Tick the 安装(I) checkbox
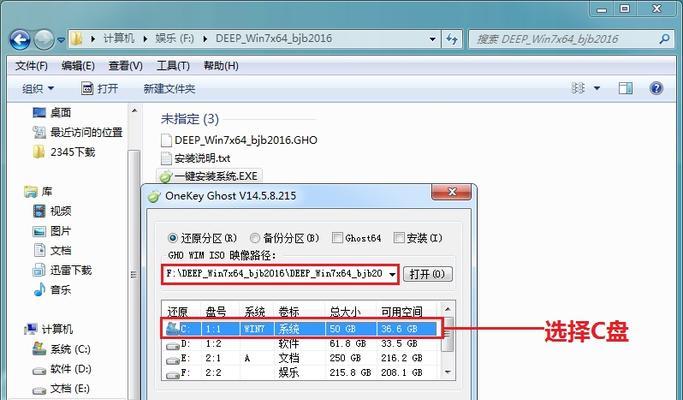683x400 pixels. point(398,238)
